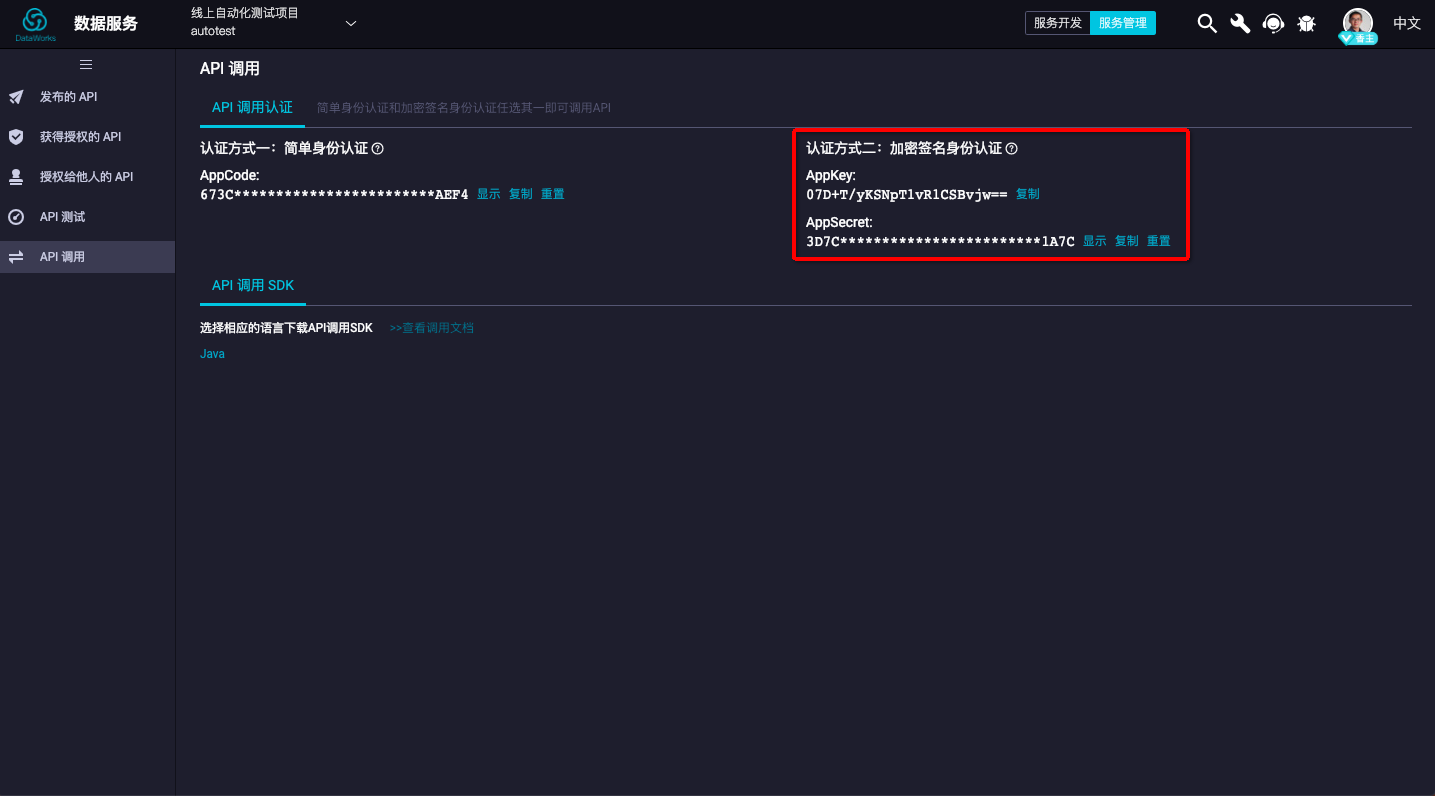Switch language via 中文

(1407, 23)
